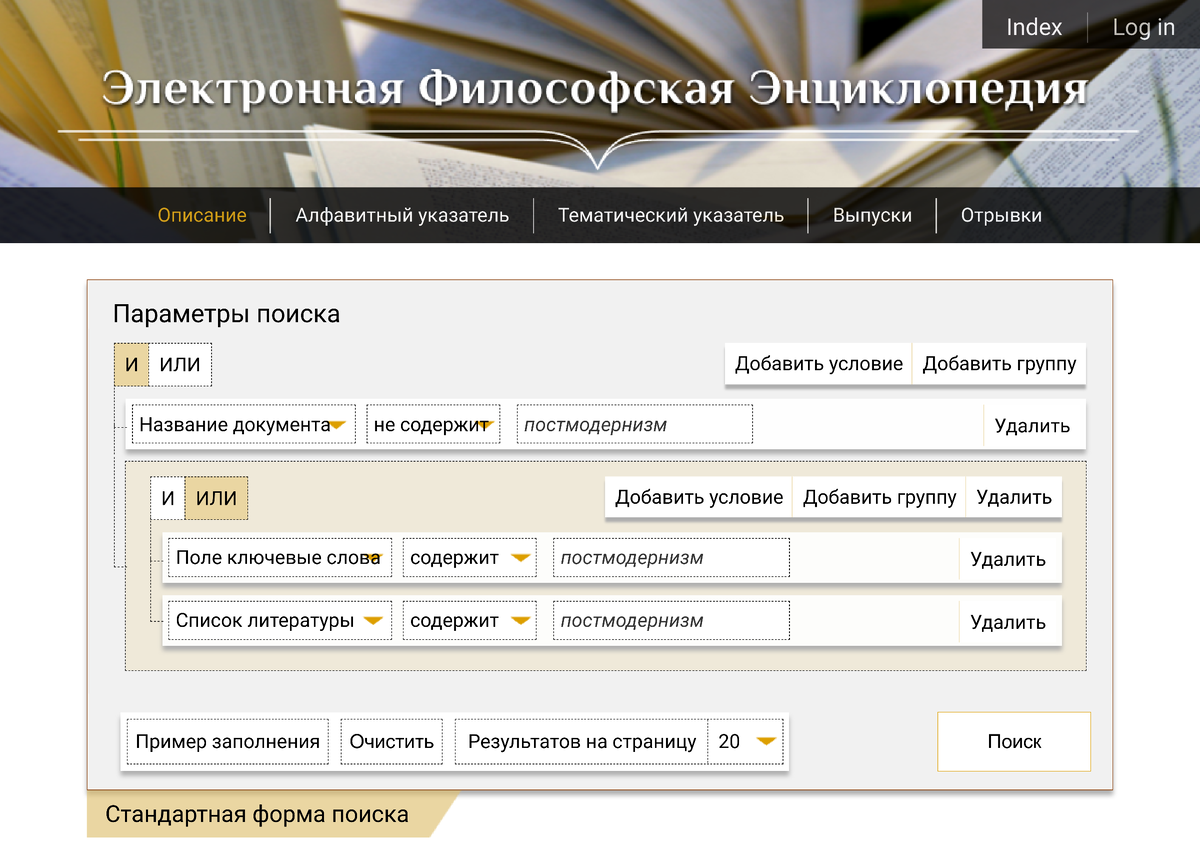Open the Название документа field dropdown
Screen dimensions: 1200x866
pyautogui.click(x=244, y=425)
